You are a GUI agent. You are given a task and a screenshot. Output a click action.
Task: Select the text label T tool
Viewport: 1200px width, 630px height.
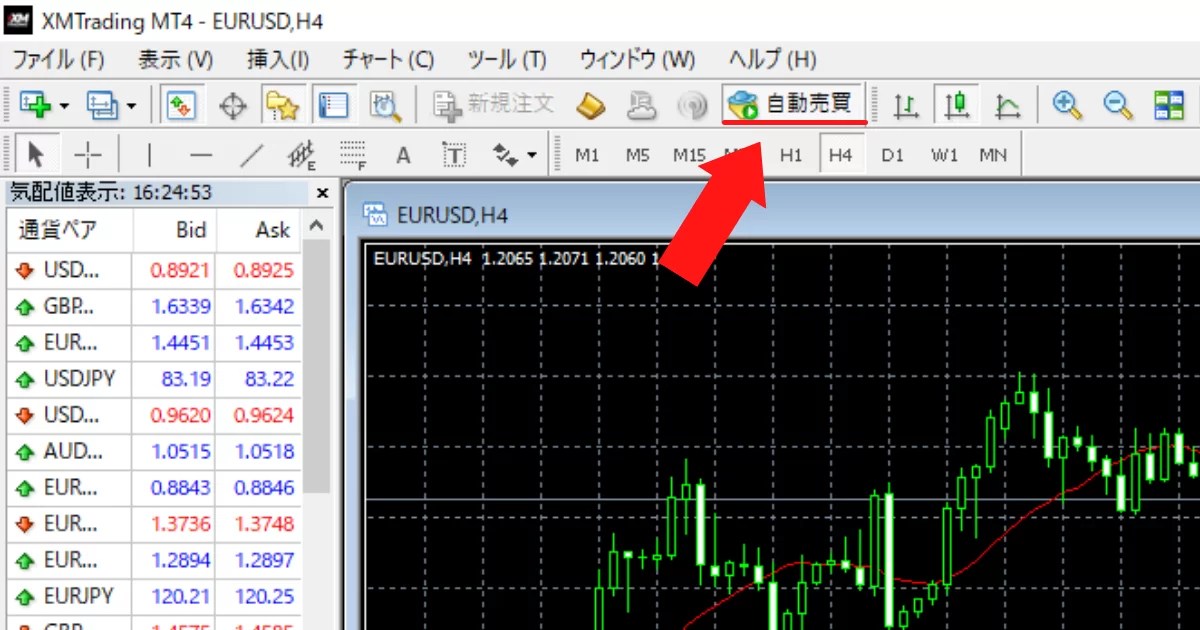454,155
